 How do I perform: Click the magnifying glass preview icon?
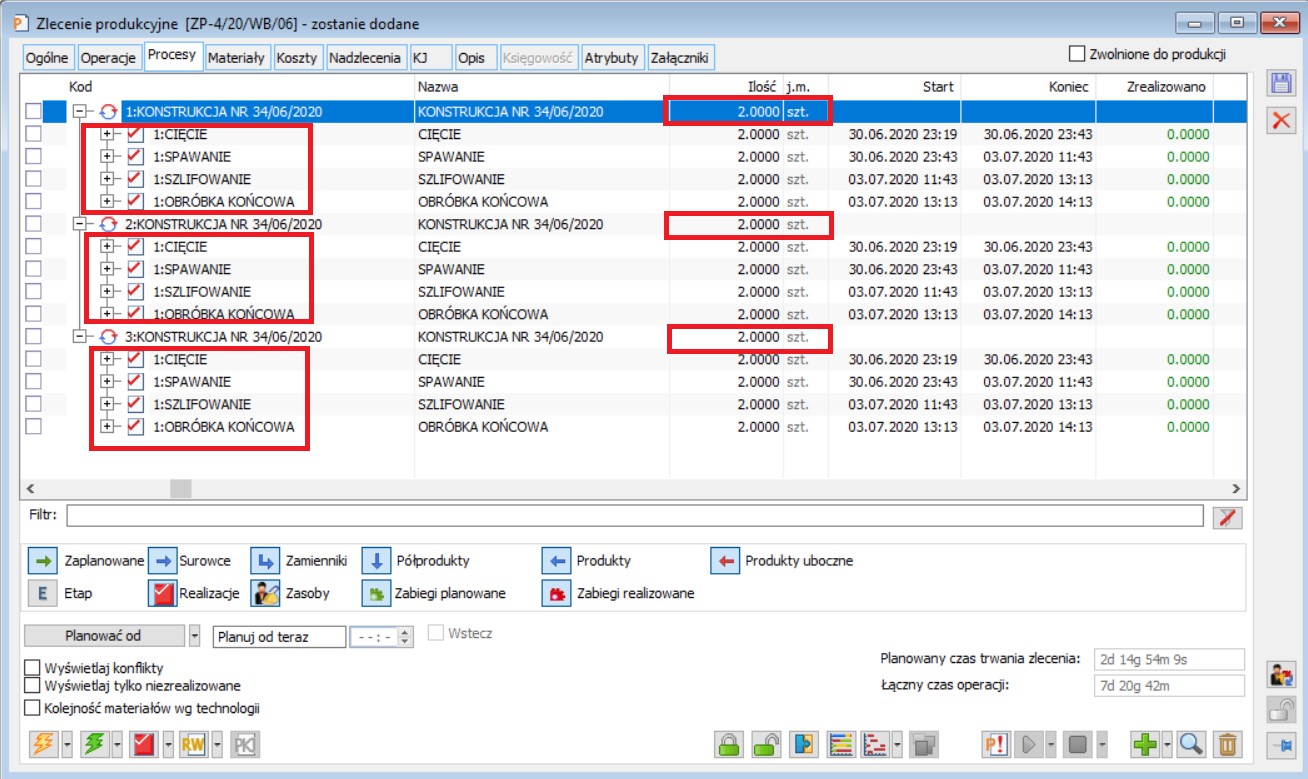tap(1190, 744)
